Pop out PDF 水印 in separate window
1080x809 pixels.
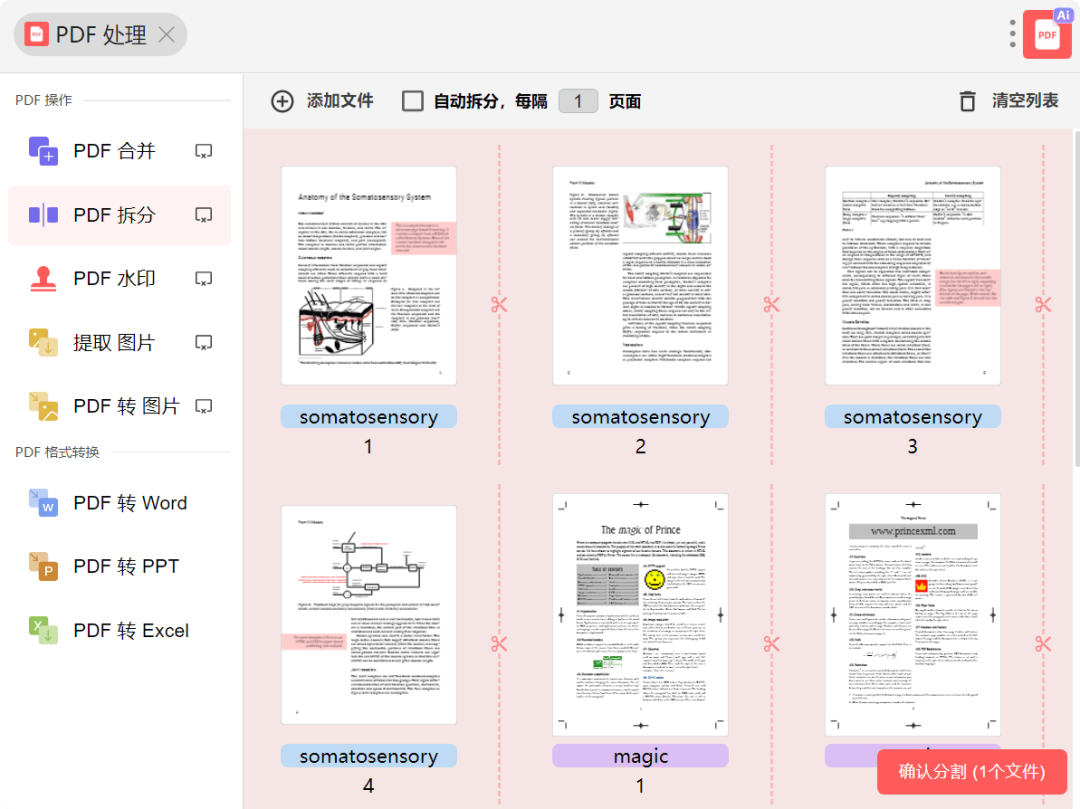tap(203, 279)
